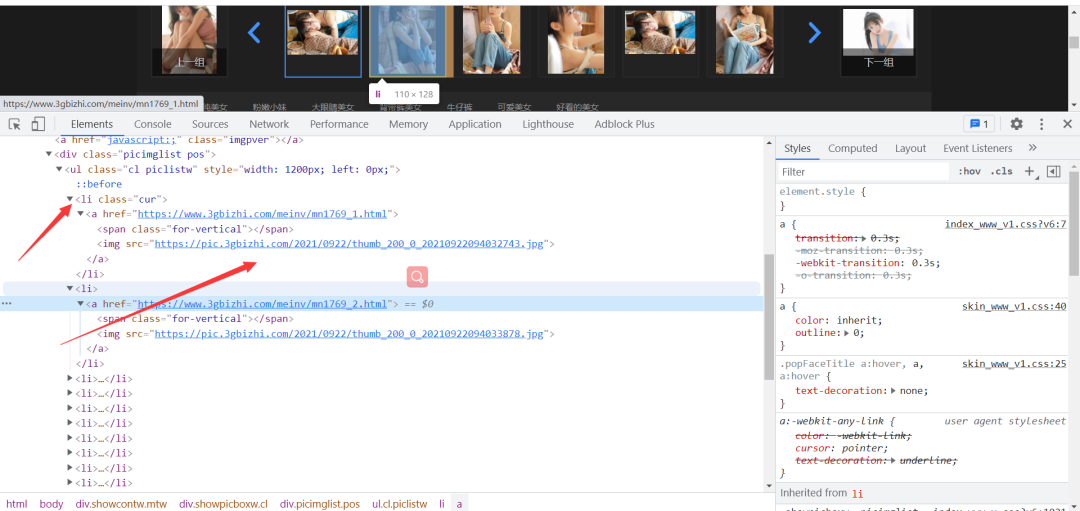The image size is (1080, 511).
Task: Open the Adblock Plus tab
Action: 625,124
